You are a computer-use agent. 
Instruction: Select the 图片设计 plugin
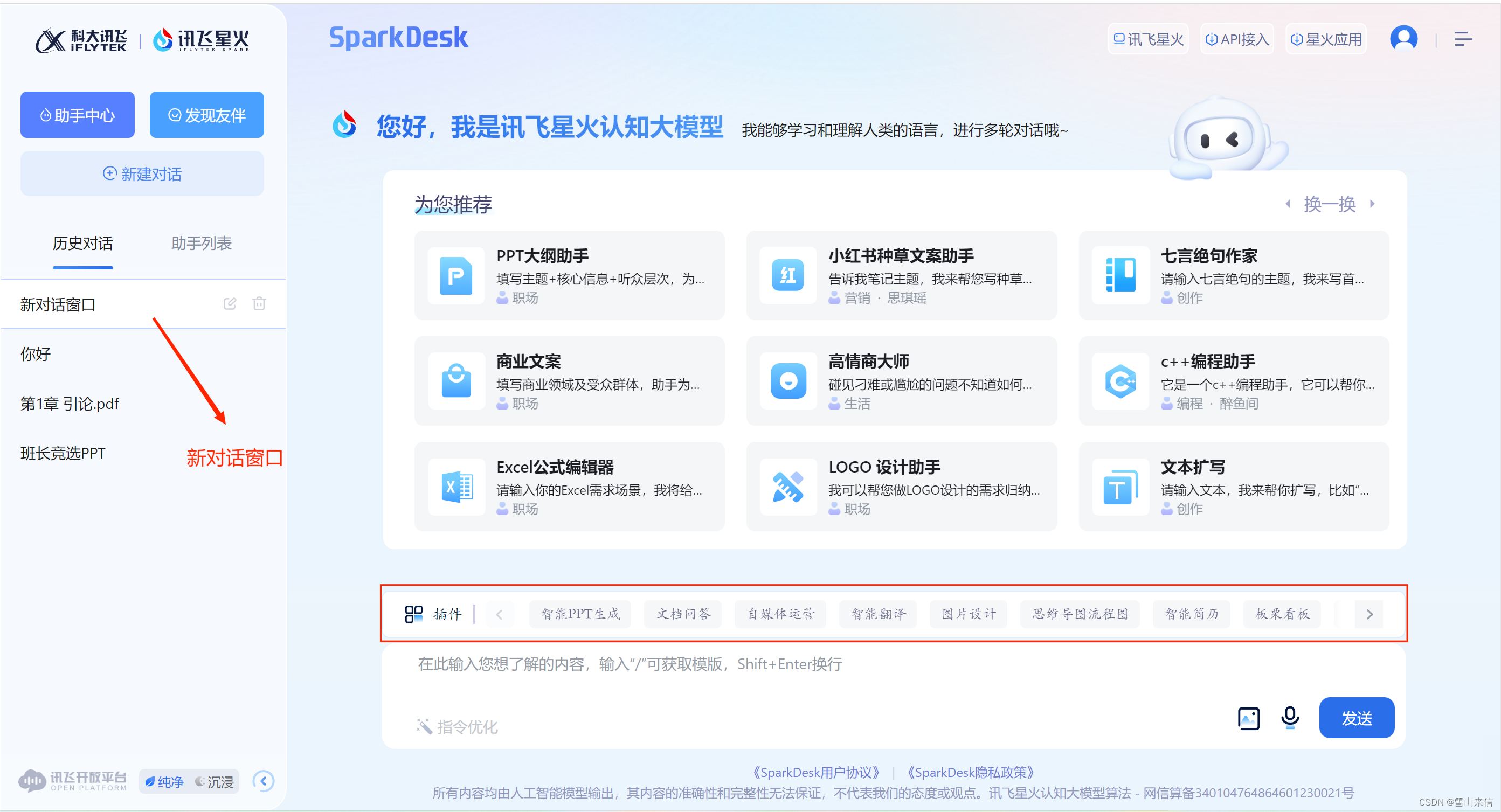coord(969,613)
